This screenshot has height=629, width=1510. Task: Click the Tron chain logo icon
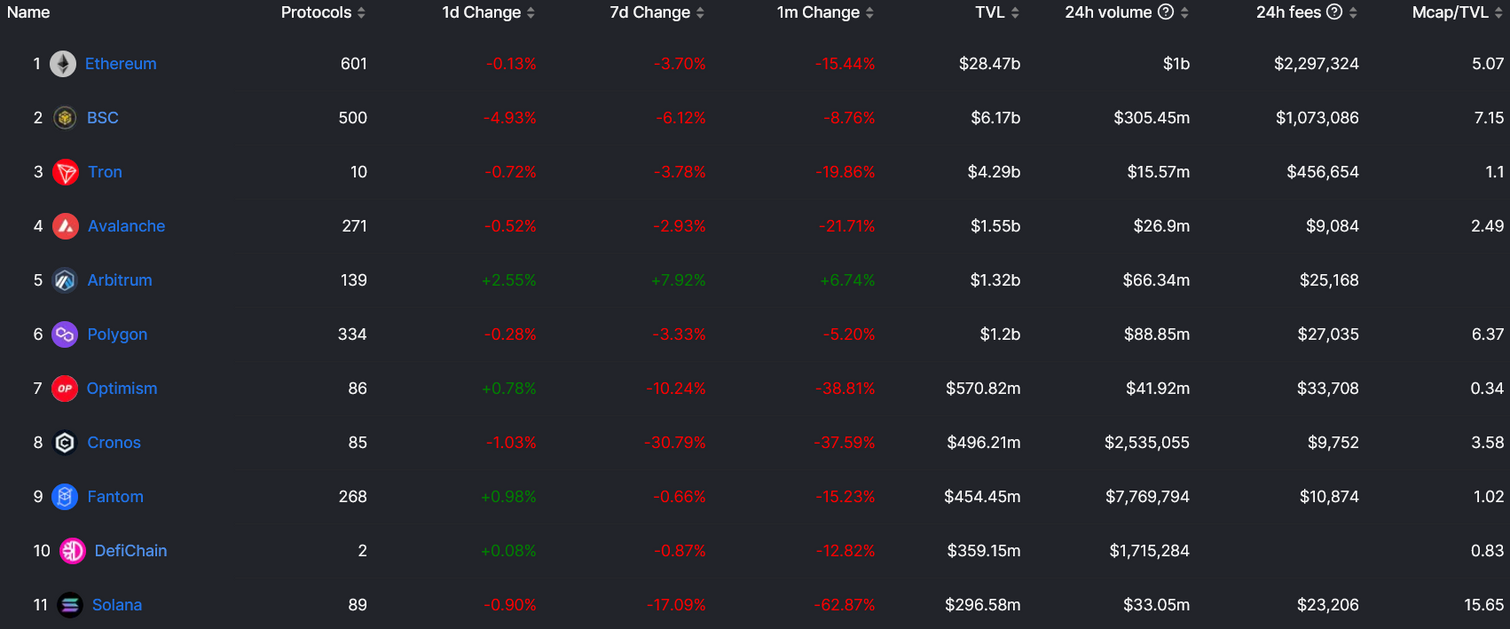(66, 172)
